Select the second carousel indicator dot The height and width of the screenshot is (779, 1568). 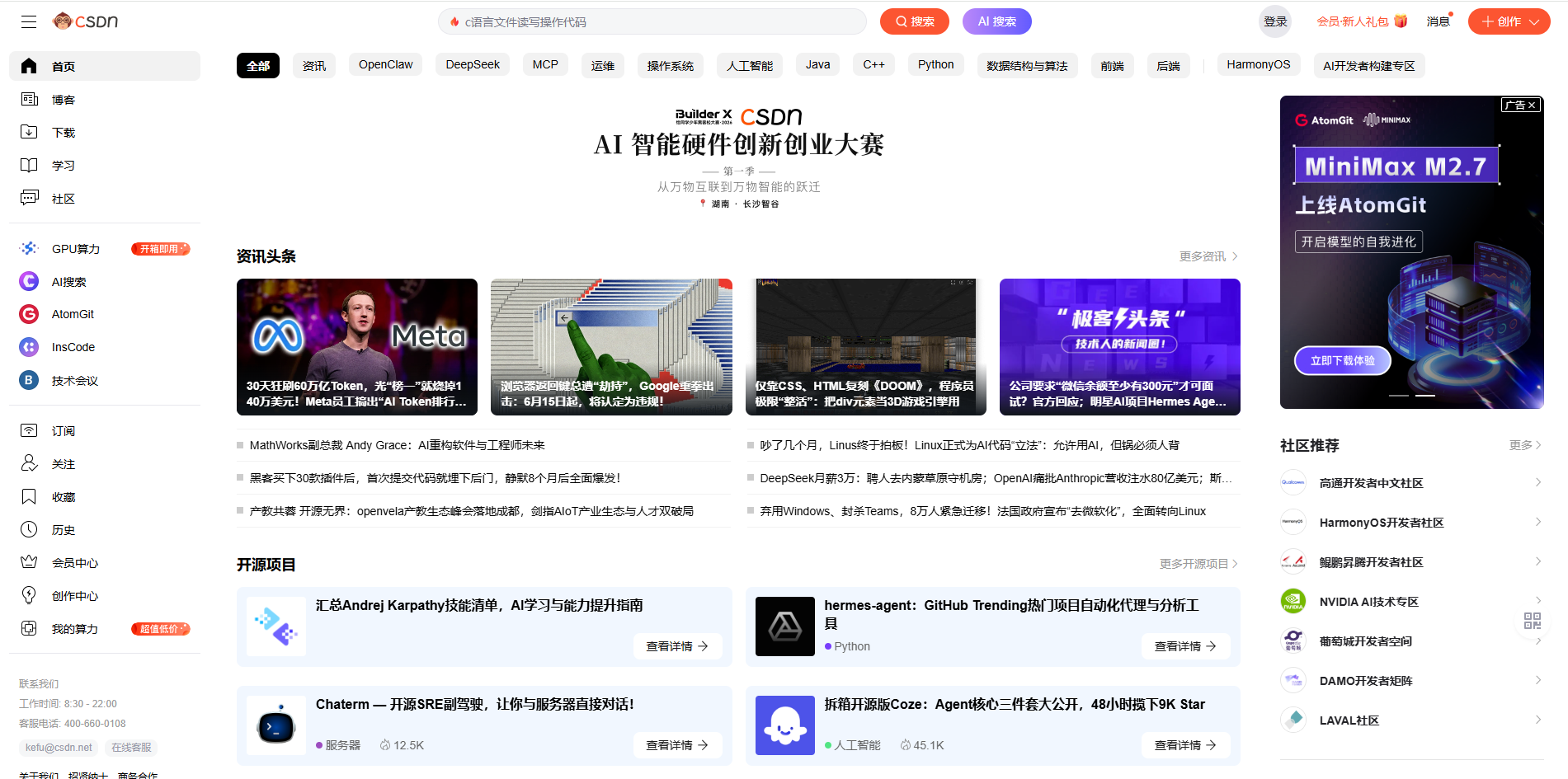(x=1426, y=396)
